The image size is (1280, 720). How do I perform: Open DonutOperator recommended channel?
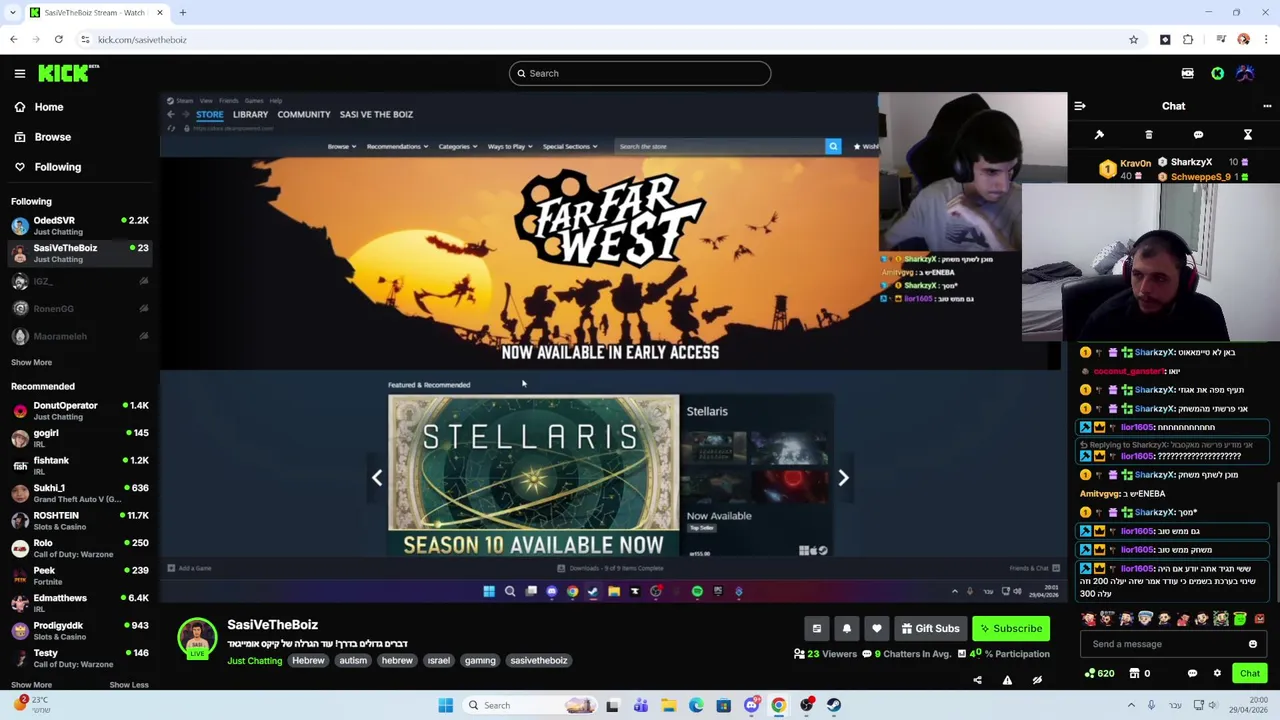pyautogui.click(x=80, y=411)
